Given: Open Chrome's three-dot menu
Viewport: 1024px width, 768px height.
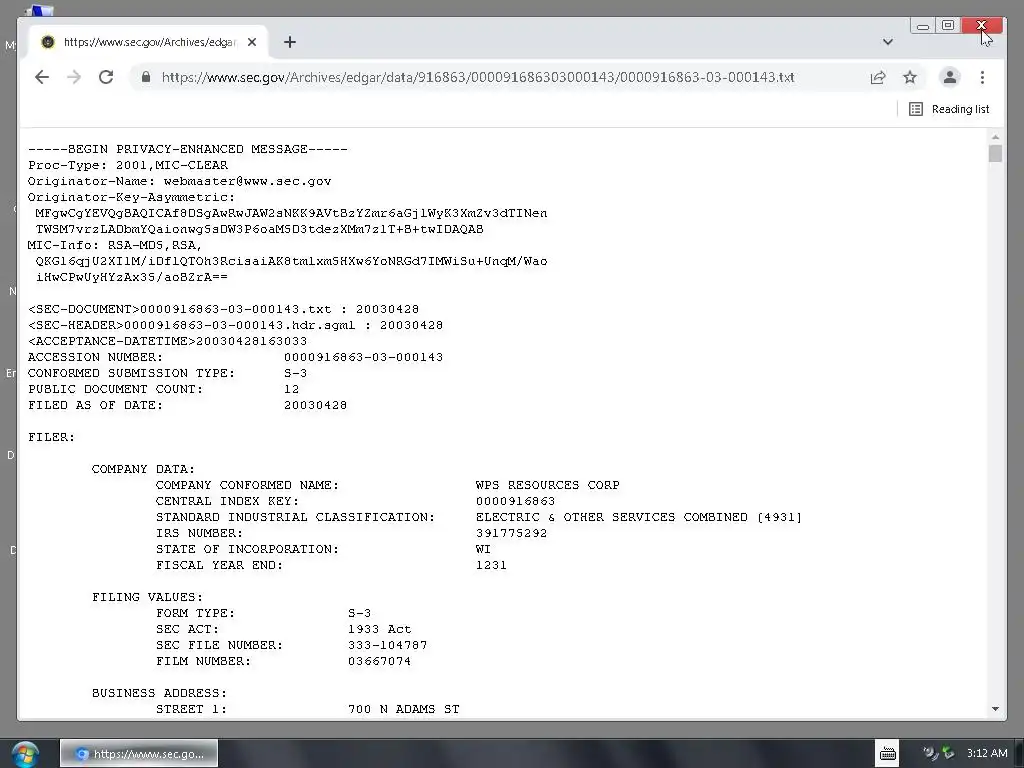Looking at the screenshot, I should (982, 77).
